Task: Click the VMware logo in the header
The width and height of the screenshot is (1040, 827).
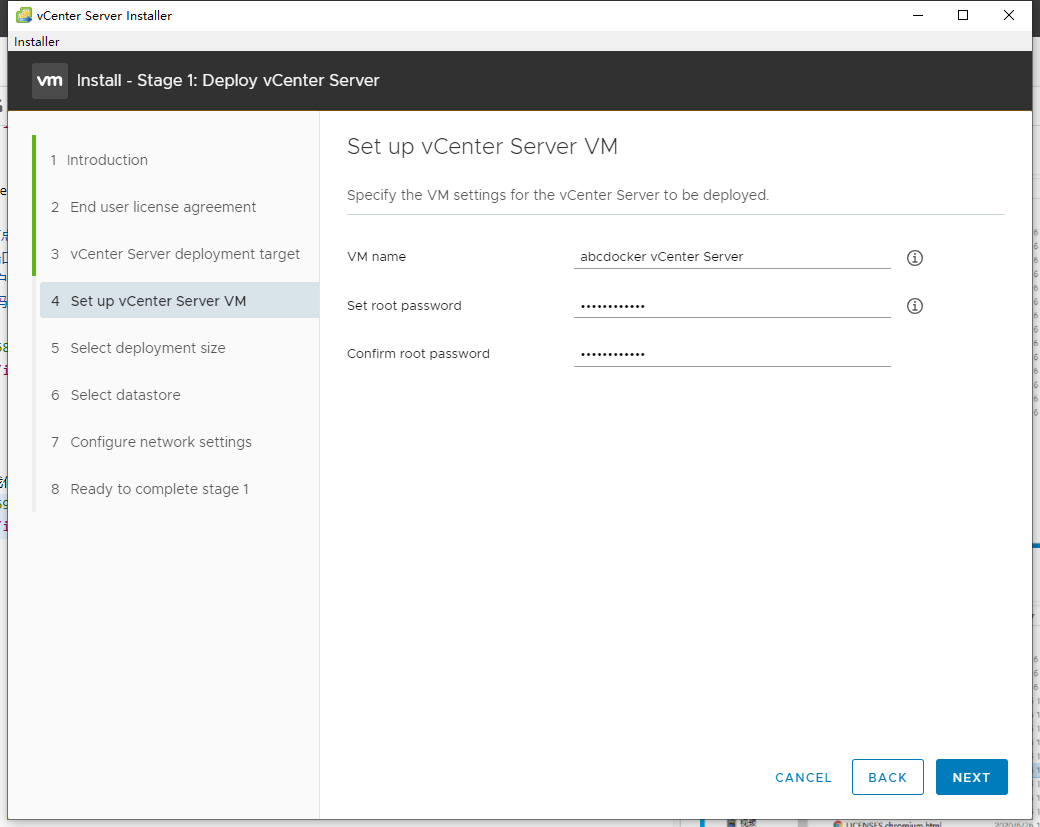Action: [49, 81]
